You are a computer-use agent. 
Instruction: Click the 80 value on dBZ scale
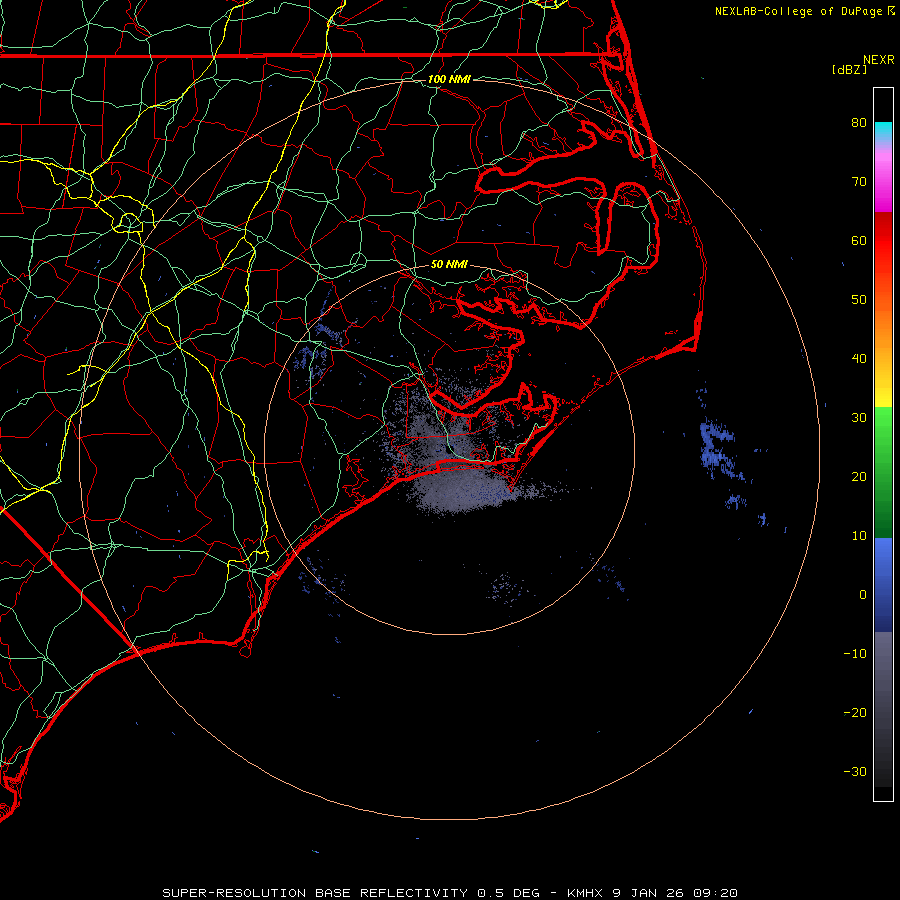point(859,122)
